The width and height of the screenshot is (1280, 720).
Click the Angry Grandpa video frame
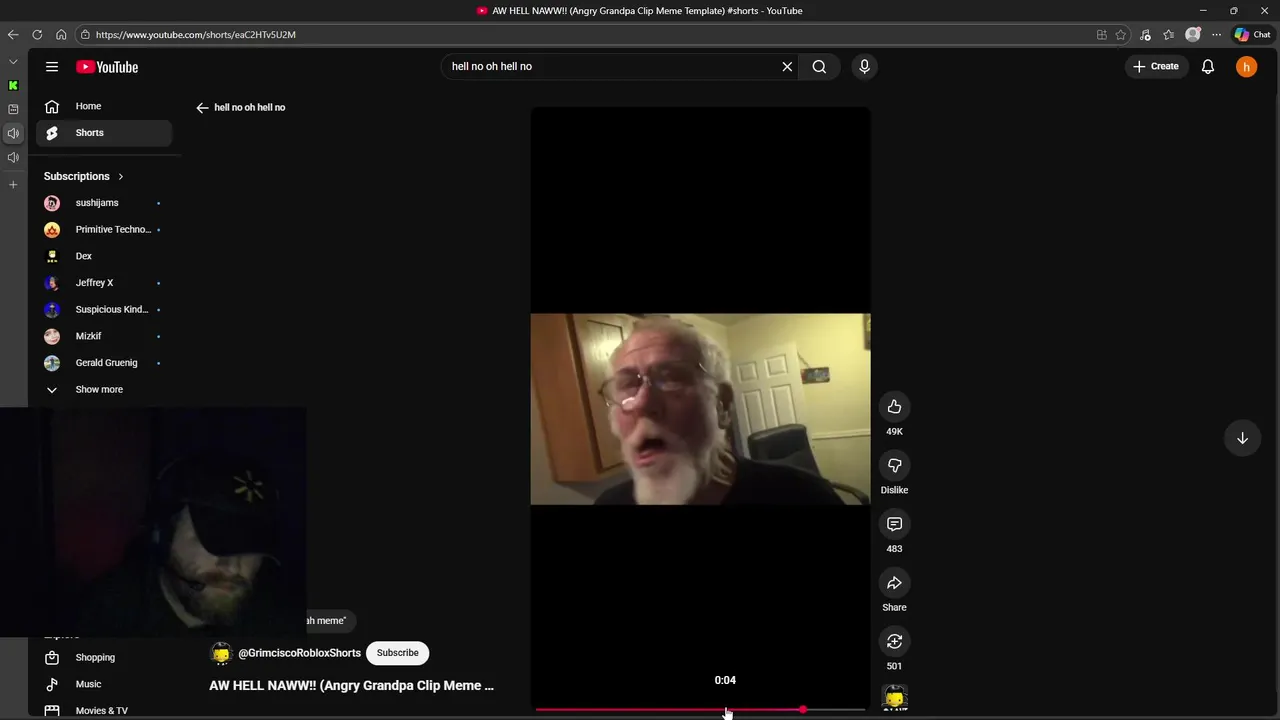700,409
